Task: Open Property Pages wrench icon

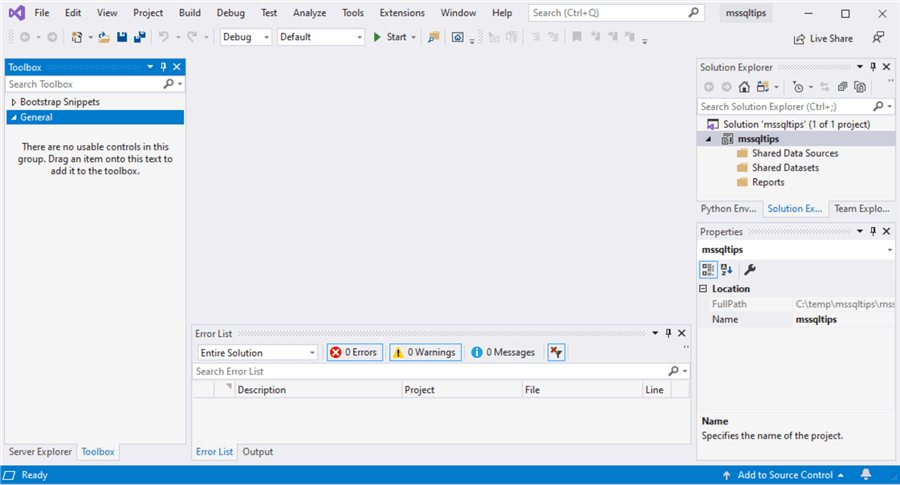Action: point(750,269)
